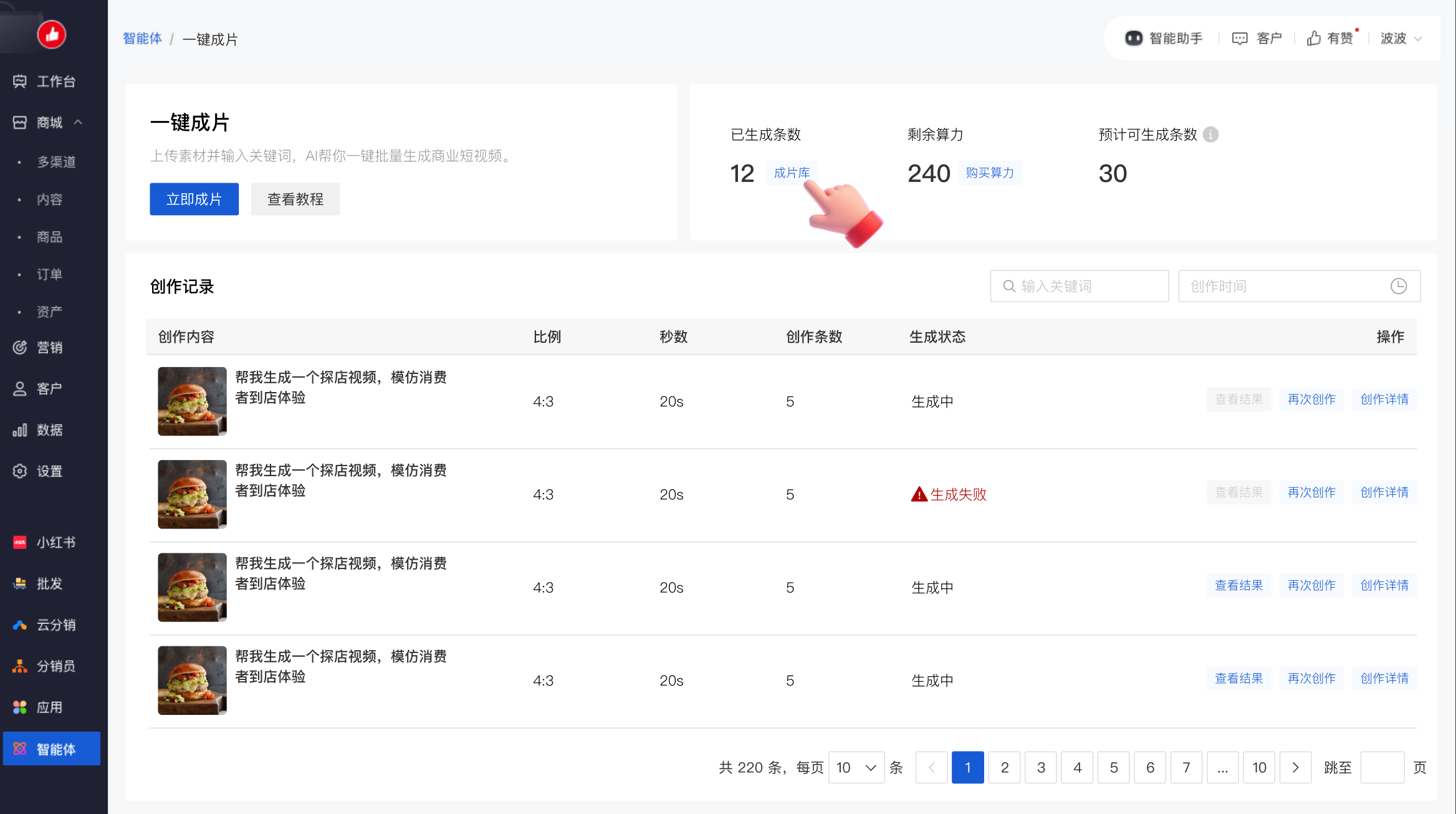Click the 有赞 thumbs-up icon in header
The height and width of the screenshot is (814, 1456).
(x=1314, y=38)
